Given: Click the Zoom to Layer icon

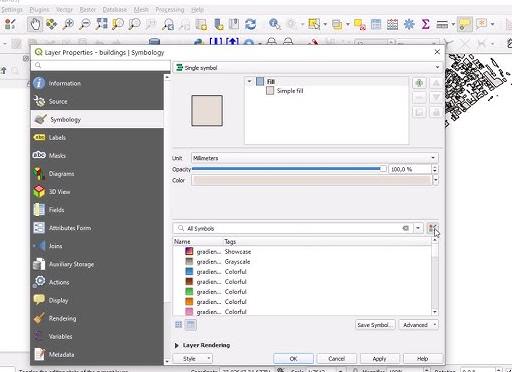Looking at the screenshot, I should (x=134, y=24).
